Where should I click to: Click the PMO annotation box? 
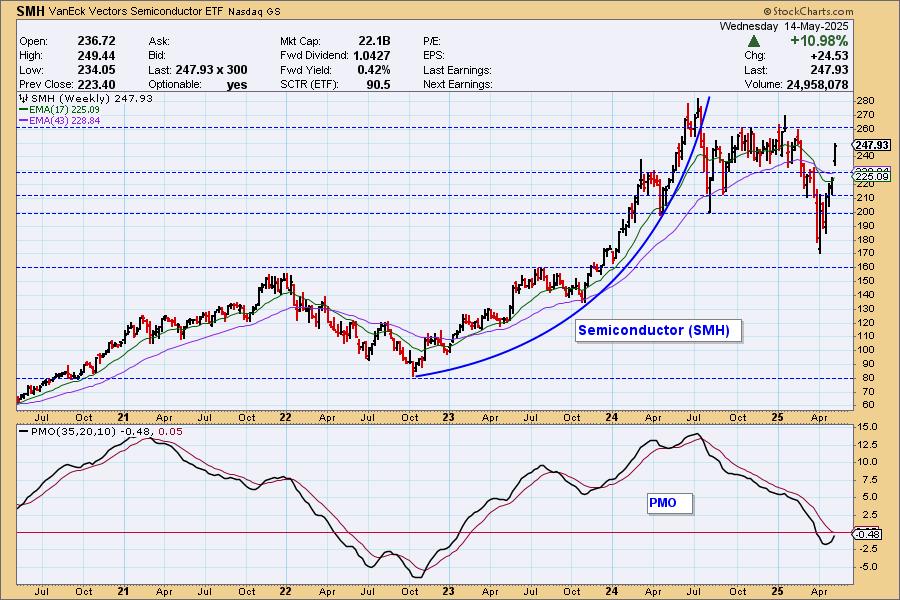click(x=670, y=503)
